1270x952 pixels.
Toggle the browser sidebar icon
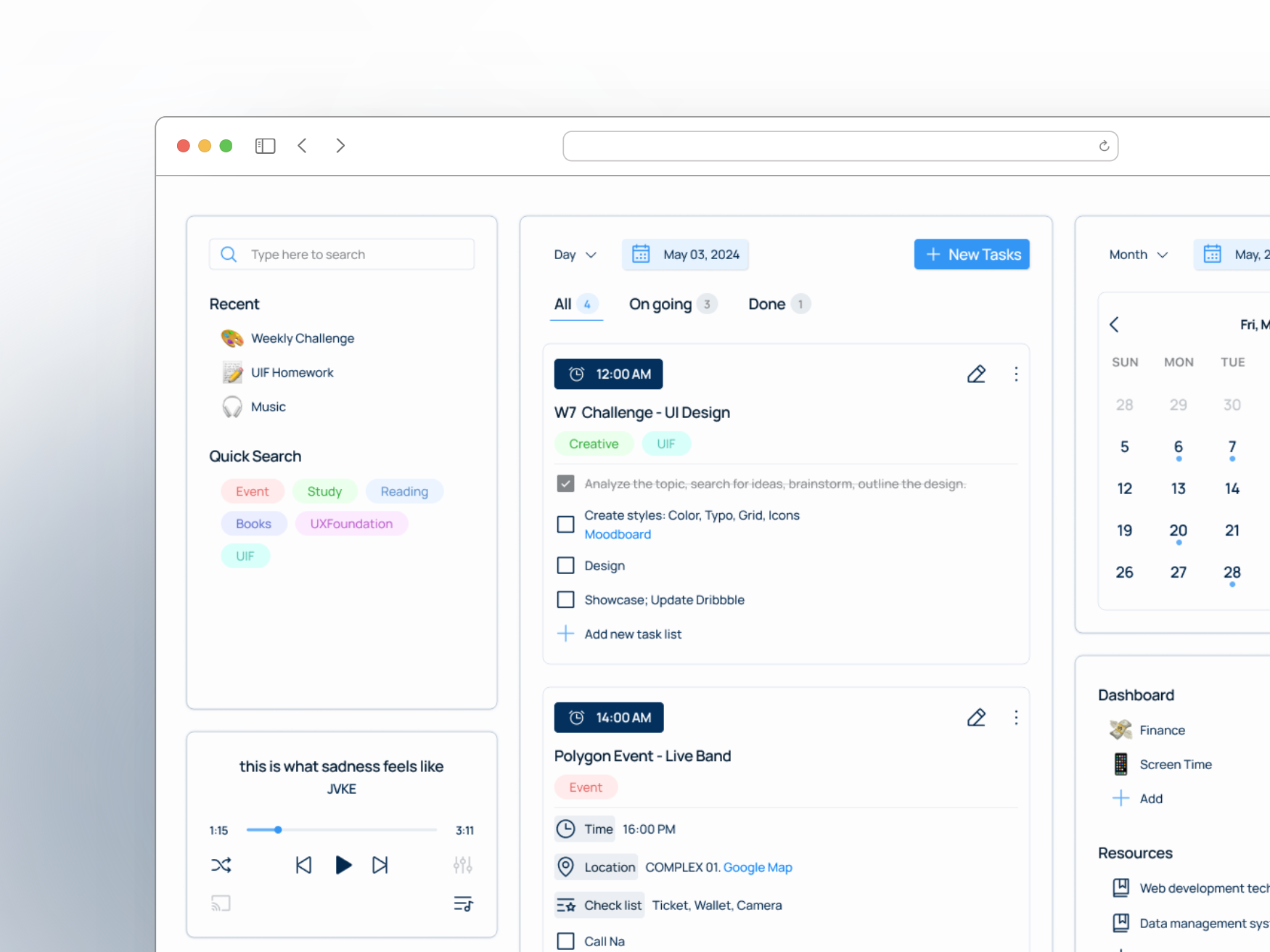265,146
